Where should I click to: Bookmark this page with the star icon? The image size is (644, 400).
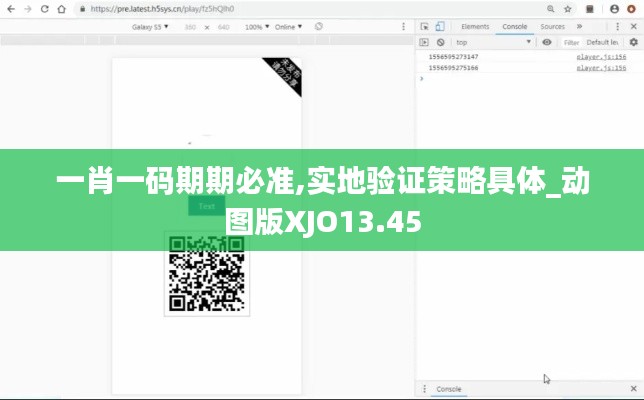coord(568,9)
